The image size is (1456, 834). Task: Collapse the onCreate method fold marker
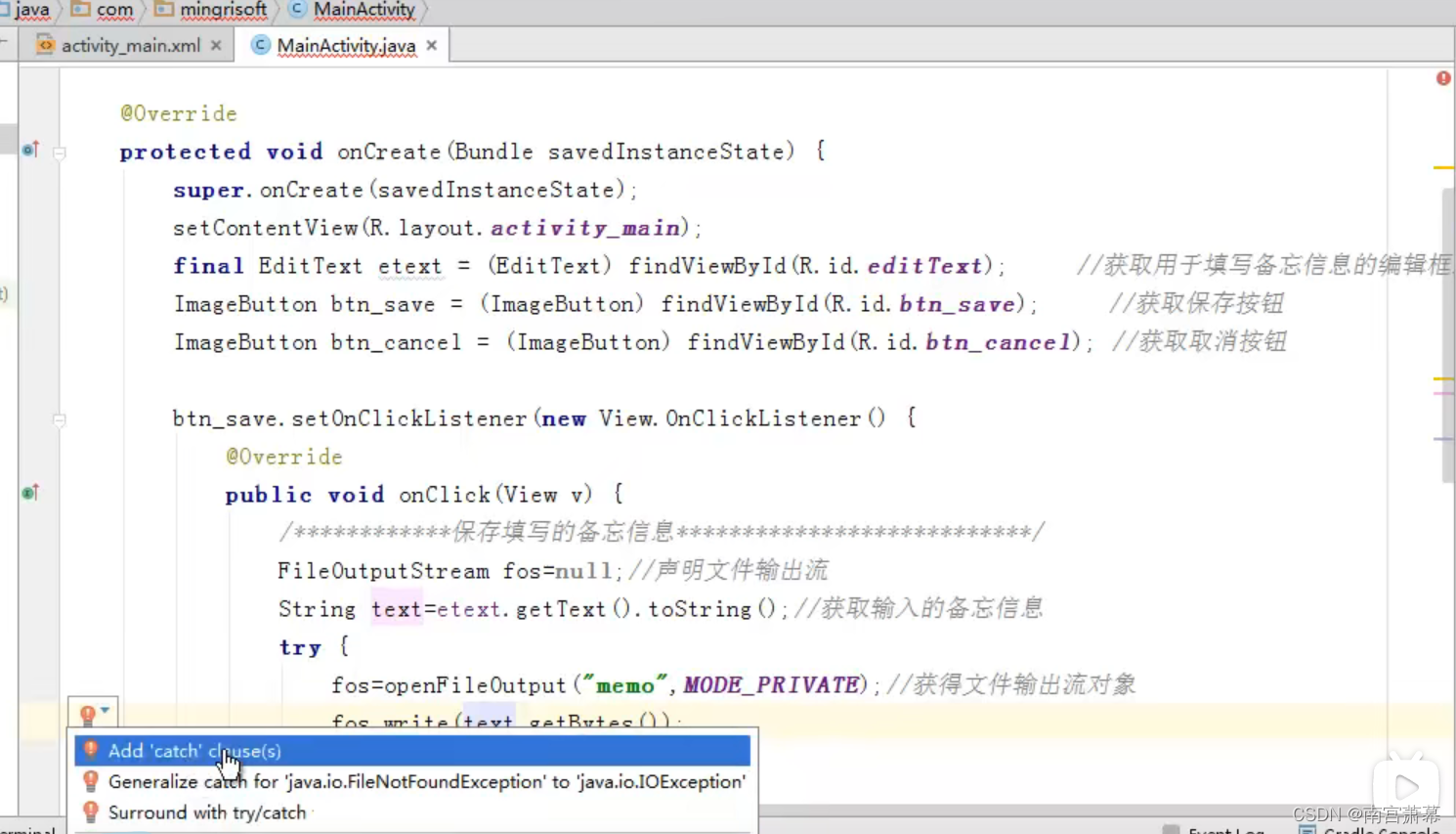point(60,153)
